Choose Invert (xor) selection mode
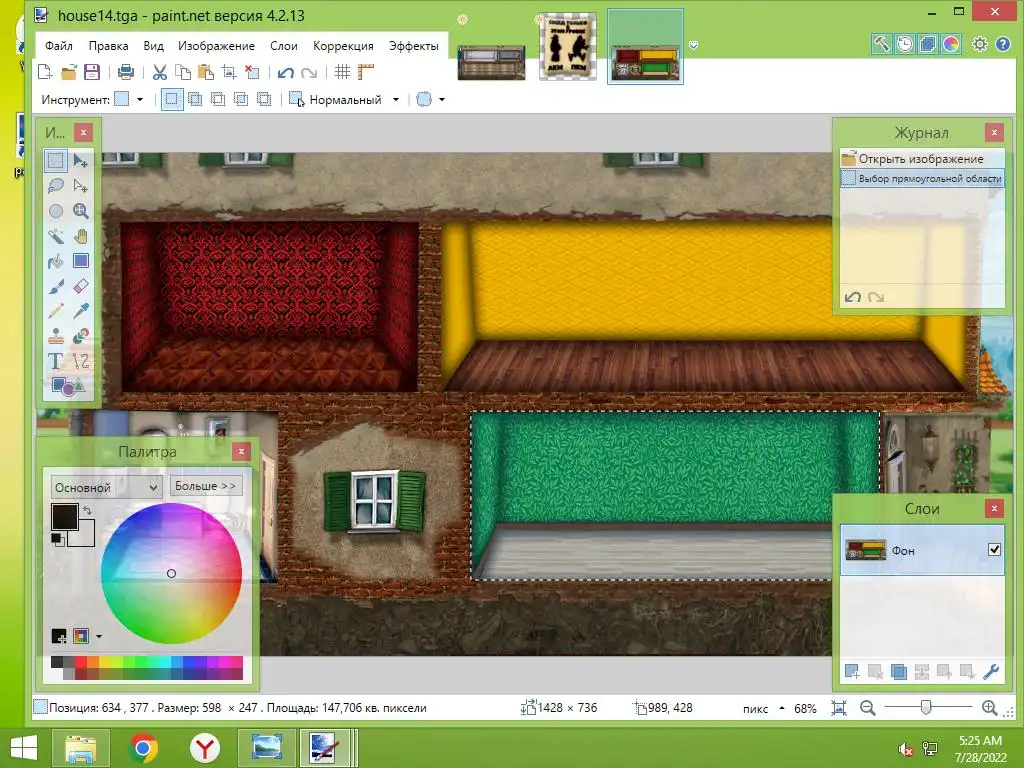Screen dimensions: 1024x768 tap(264, 99)
